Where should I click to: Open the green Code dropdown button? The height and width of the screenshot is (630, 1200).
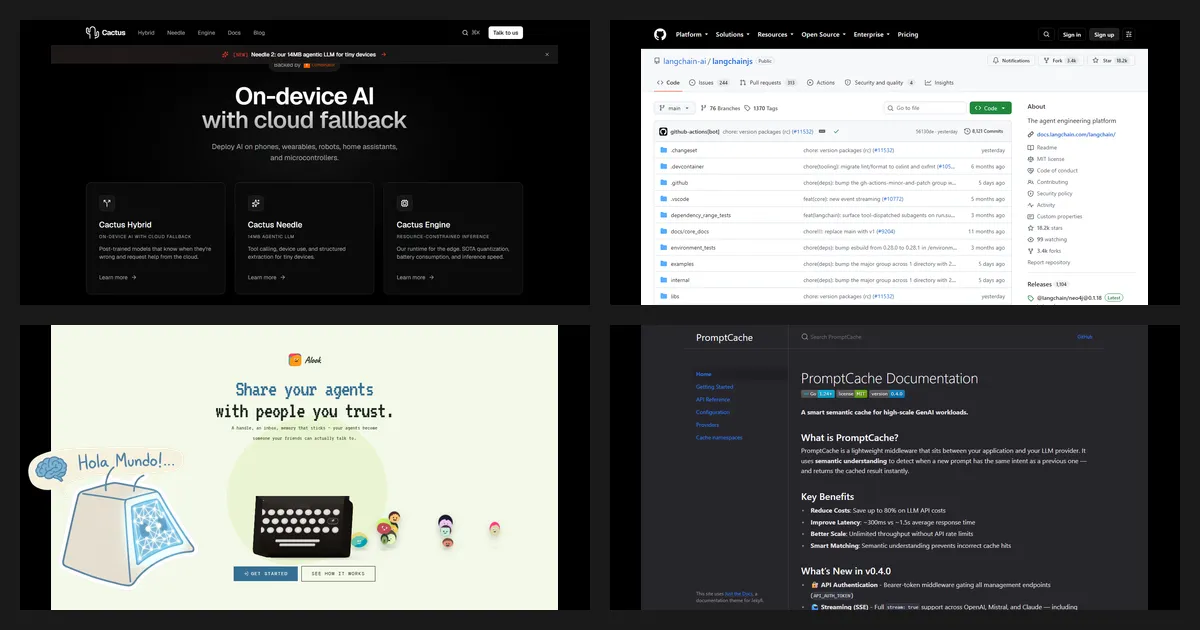pos(990,108)
